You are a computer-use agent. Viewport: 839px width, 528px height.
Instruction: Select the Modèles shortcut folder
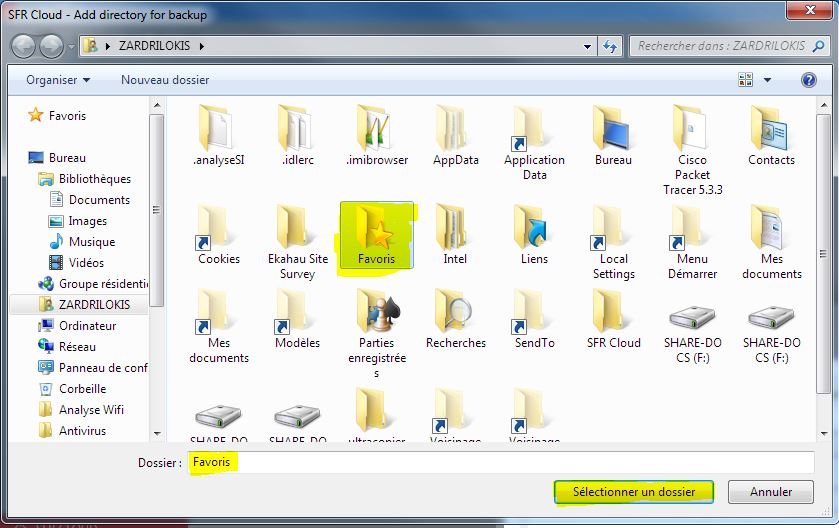click(298, 319)
